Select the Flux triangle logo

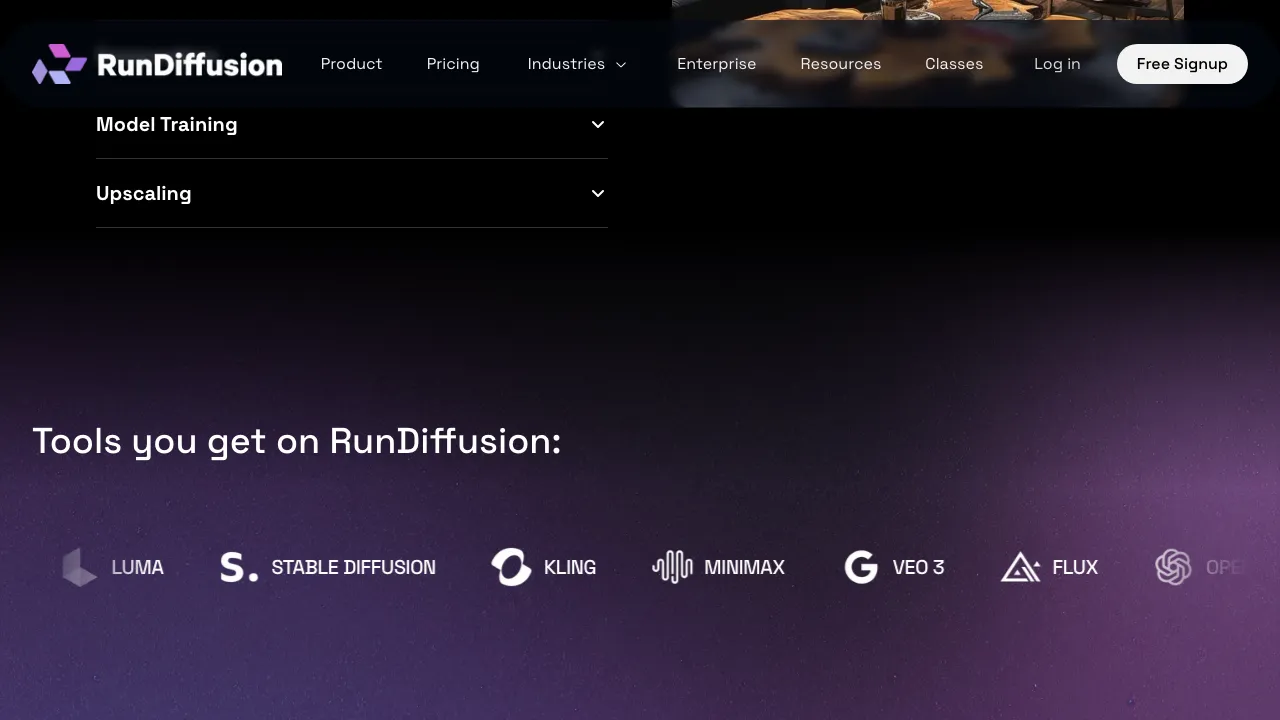pos(1021,567)
